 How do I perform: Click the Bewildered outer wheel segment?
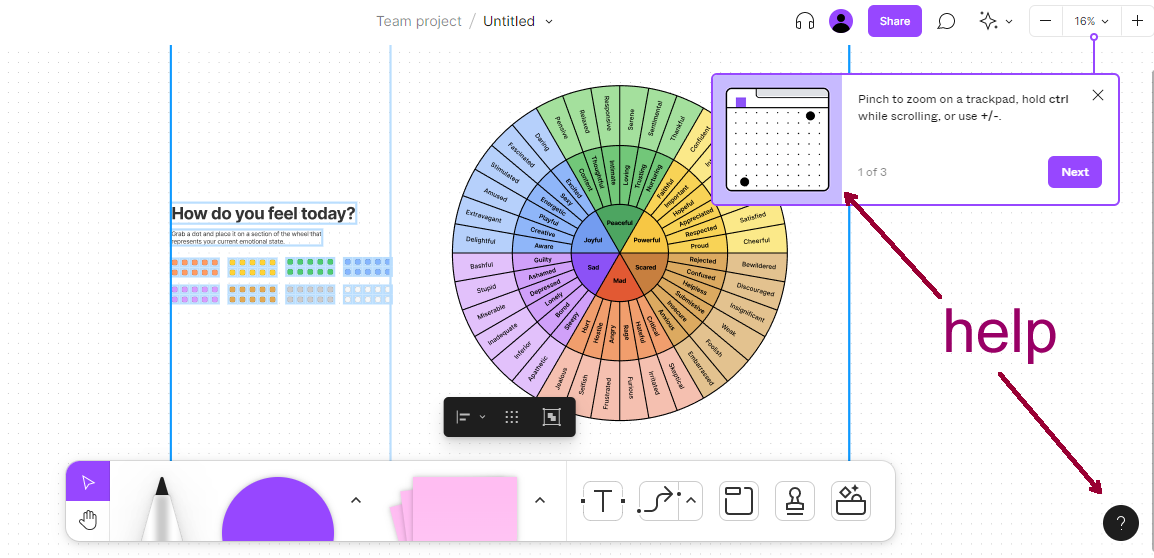coord(759,266)
